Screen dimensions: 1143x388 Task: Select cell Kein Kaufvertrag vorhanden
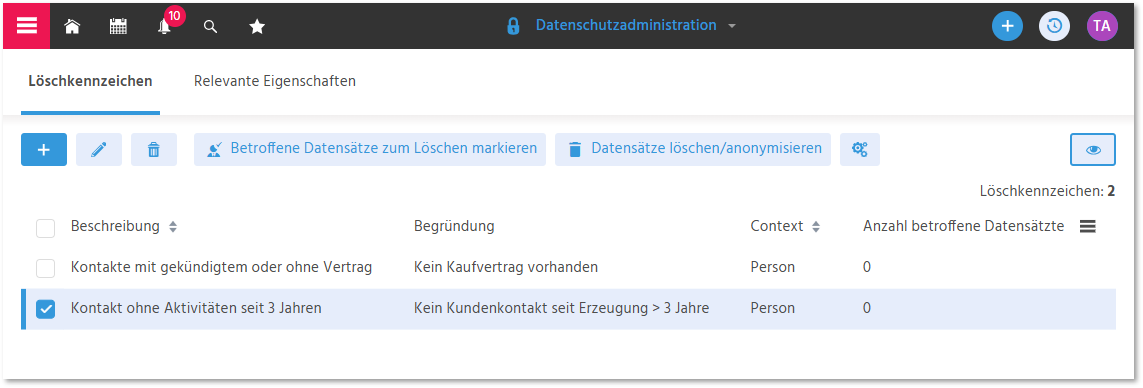pyautogui.click(x=506, y=268)
